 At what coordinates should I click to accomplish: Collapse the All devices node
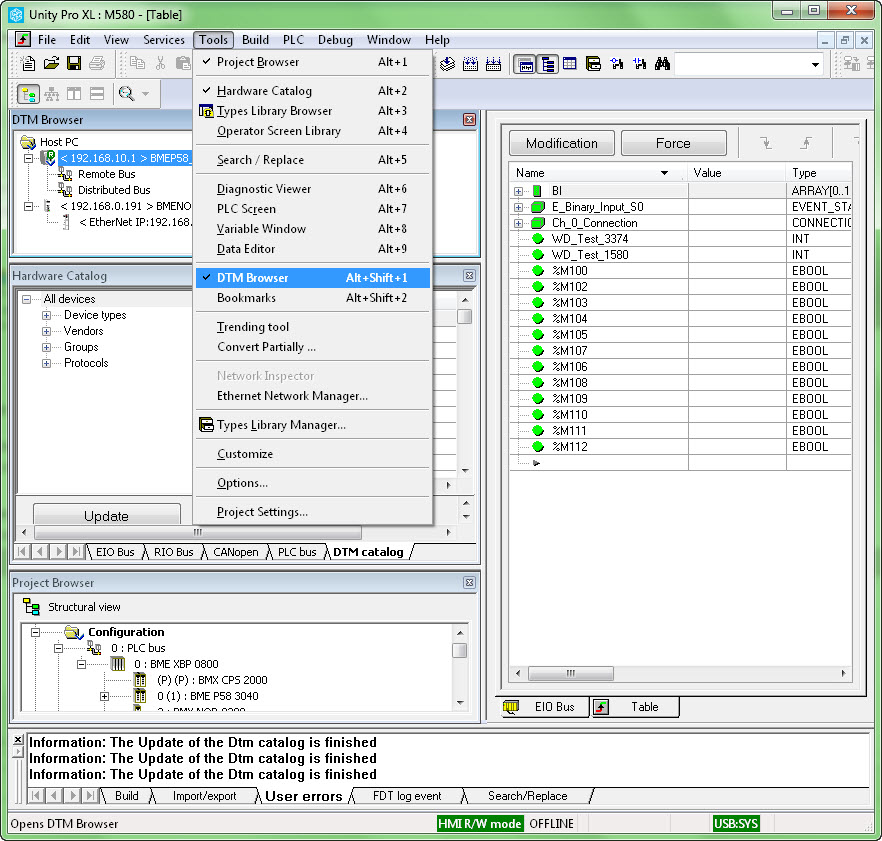[x=26, y=299]
